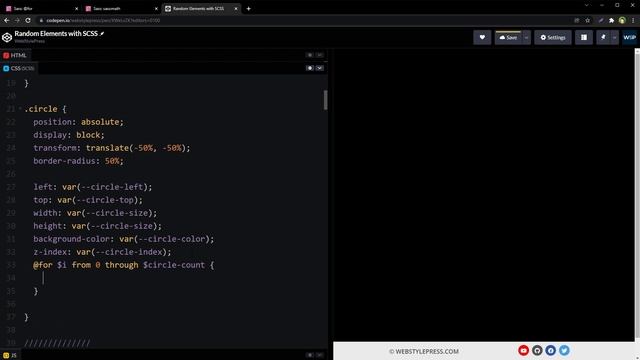Open JS editor settings gear
Viewport: 640px width, 360px height.
coord(310,355)
